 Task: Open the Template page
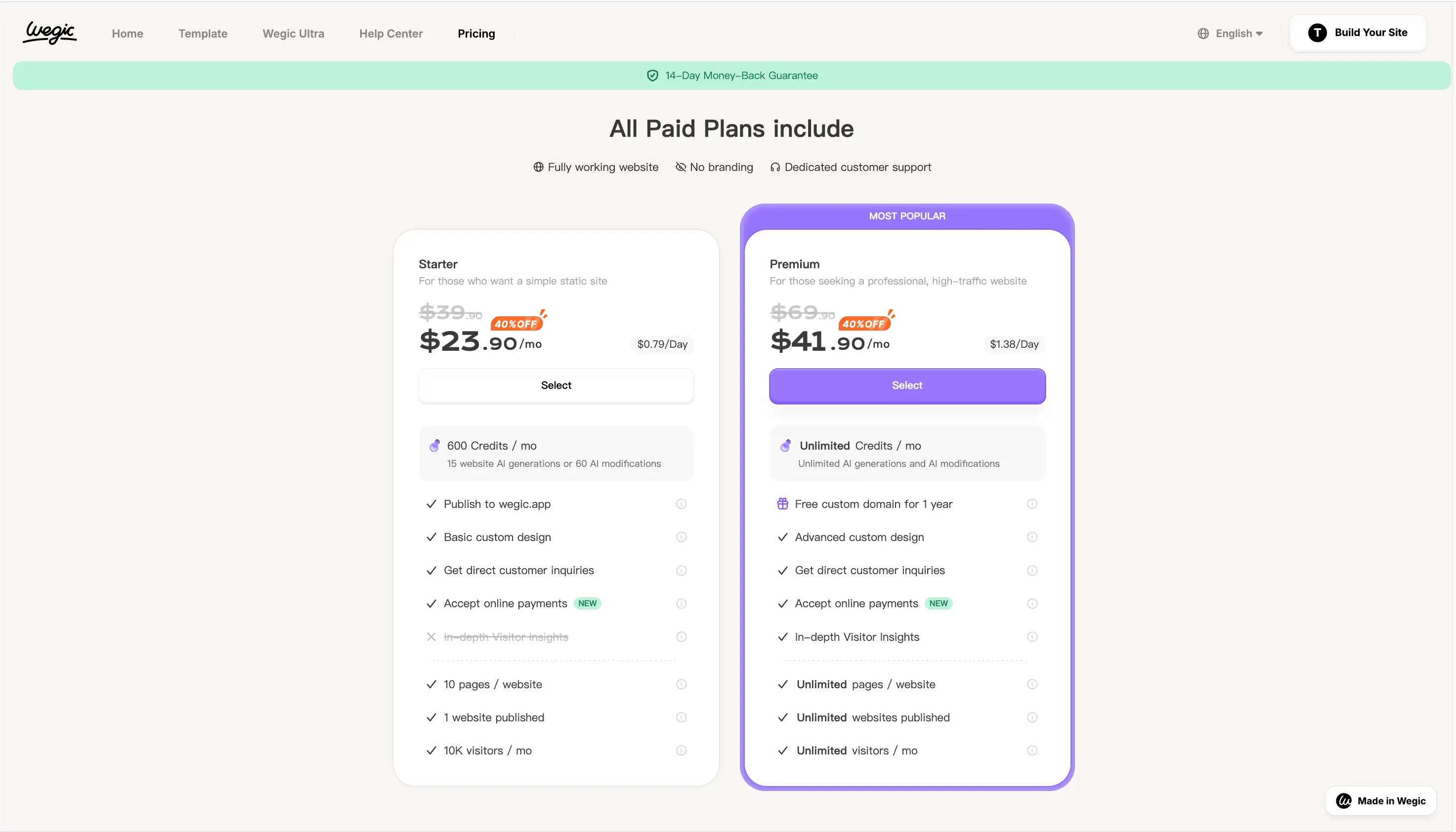(x=203, y=34)
